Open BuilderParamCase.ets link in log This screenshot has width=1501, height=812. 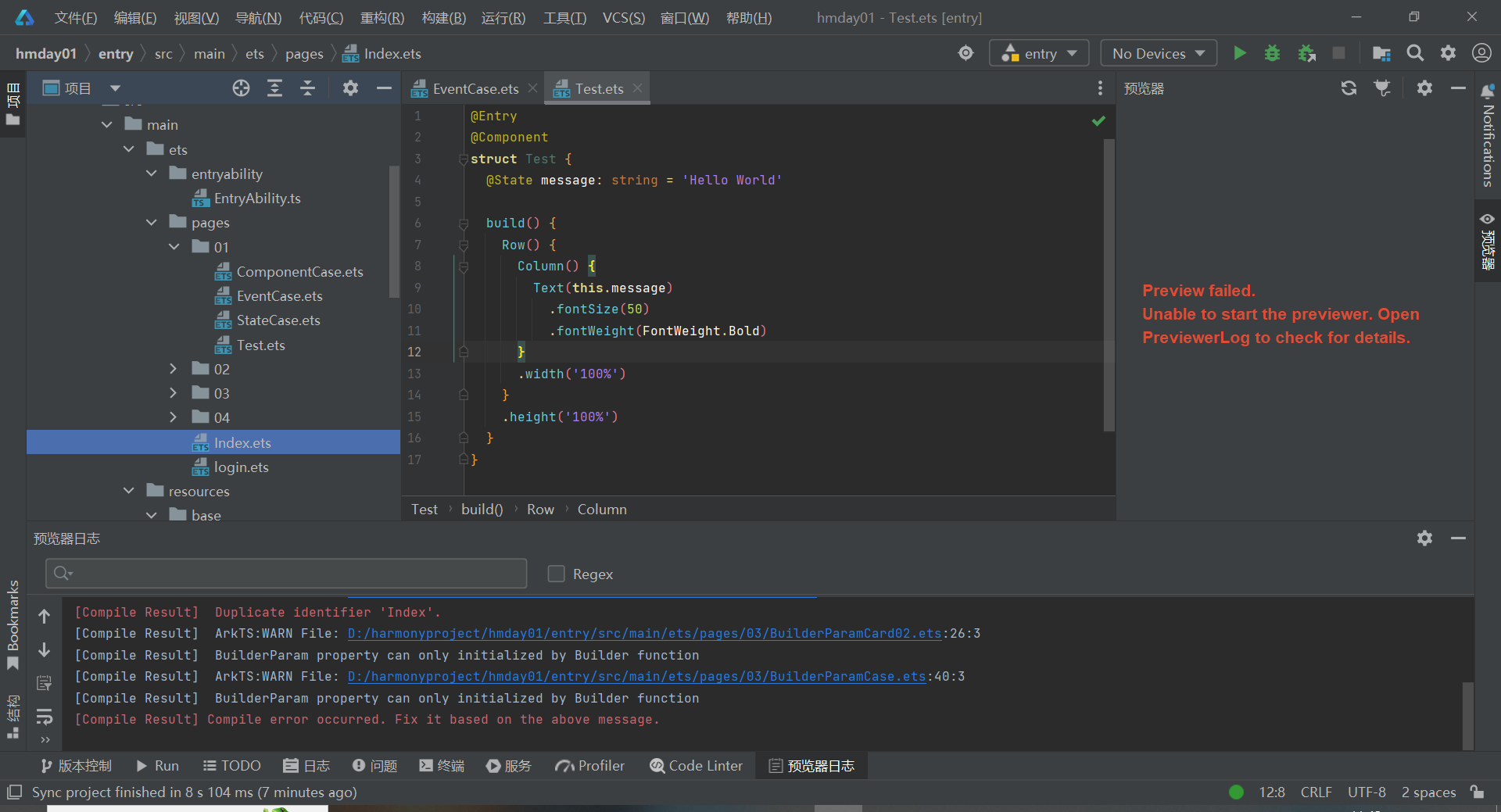(x=636, y=676)
